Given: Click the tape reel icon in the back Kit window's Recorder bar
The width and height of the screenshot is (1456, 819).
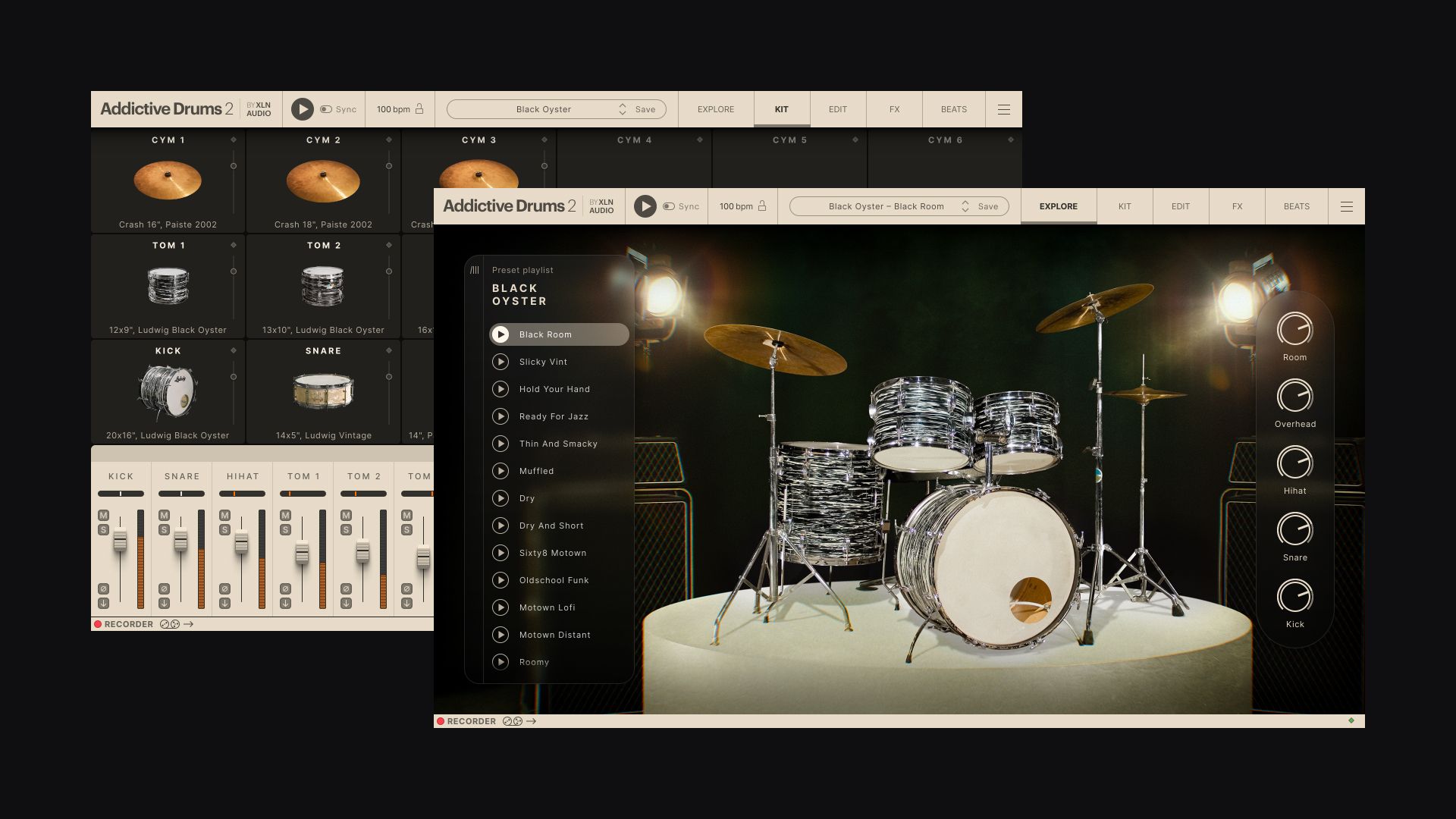Looking at the screenshot, I should (x=170, y=624).
